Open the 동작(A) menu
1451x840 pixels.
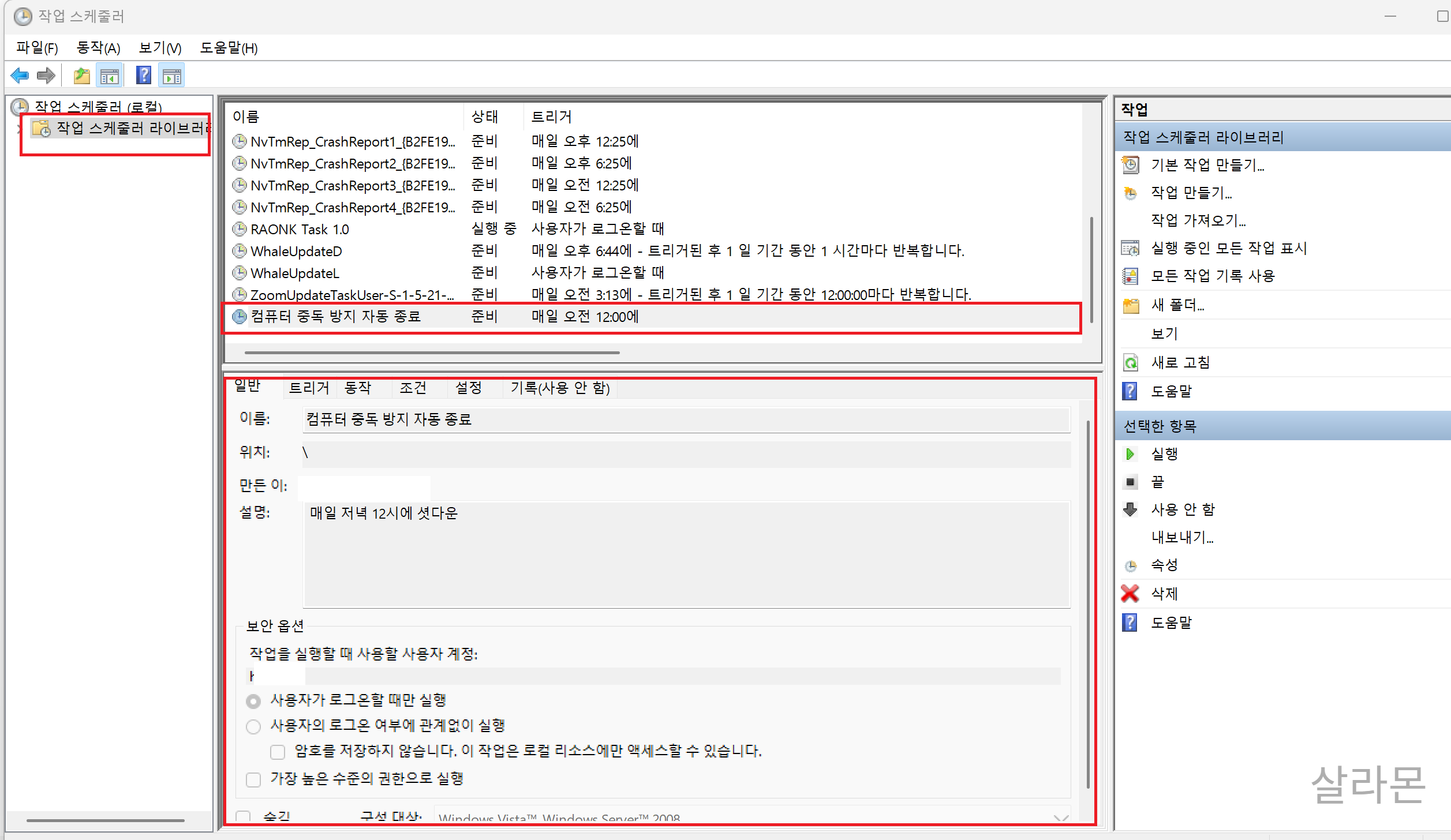coord(98,48)
